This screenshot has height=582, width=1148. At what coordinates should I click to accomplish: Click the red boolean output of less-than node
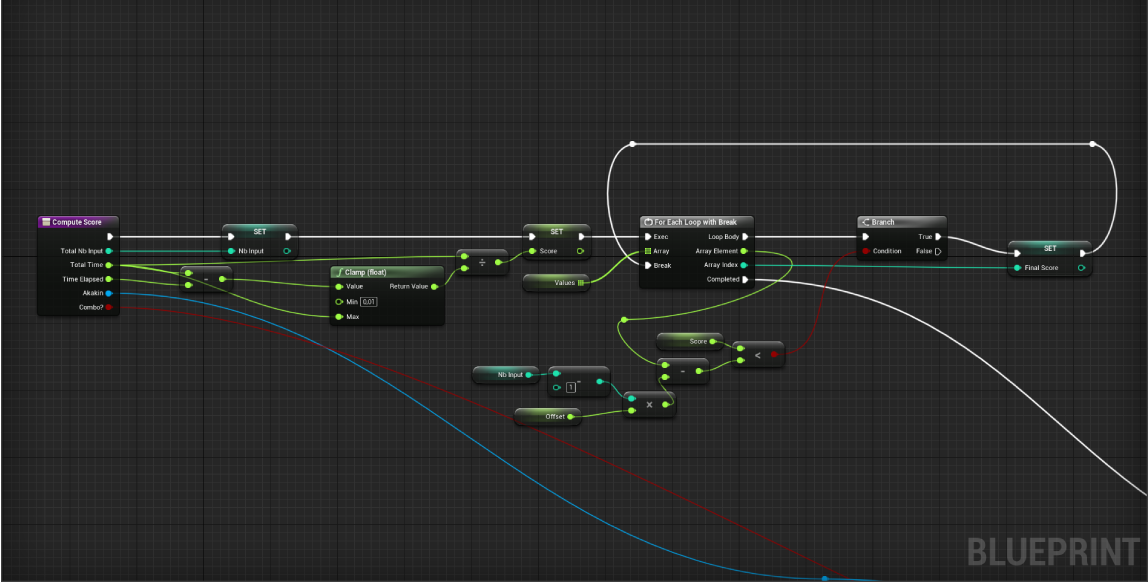[x=774, y=353]
